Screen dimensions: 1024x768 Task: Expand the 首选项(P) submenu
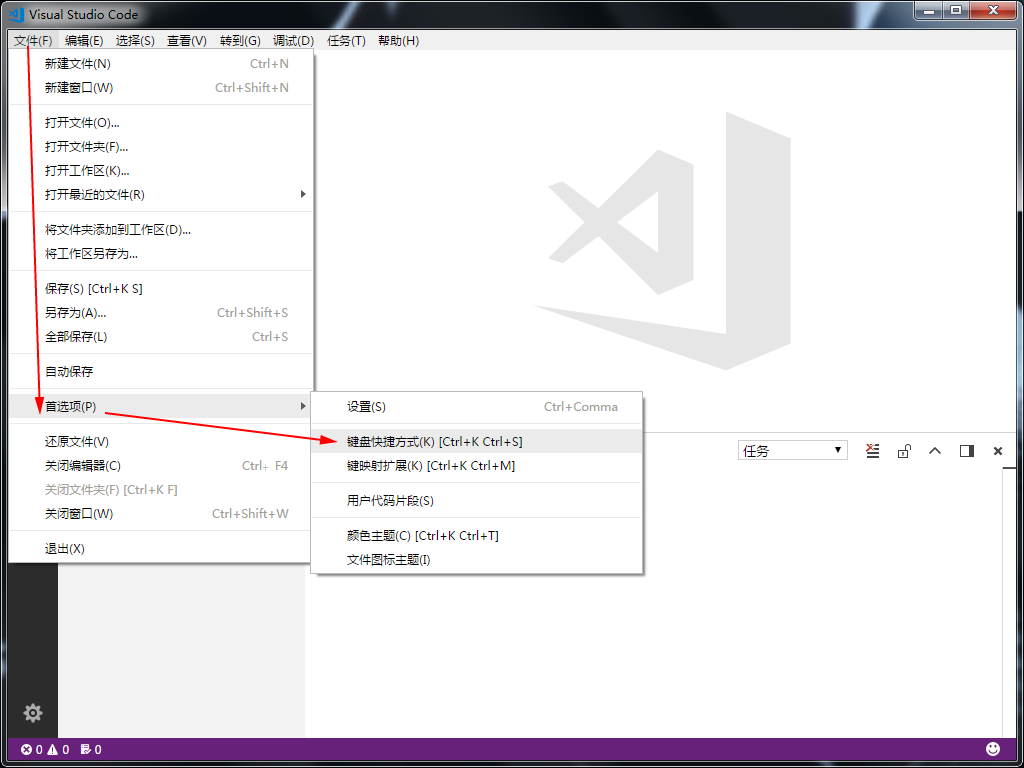[x=161, y=406]
